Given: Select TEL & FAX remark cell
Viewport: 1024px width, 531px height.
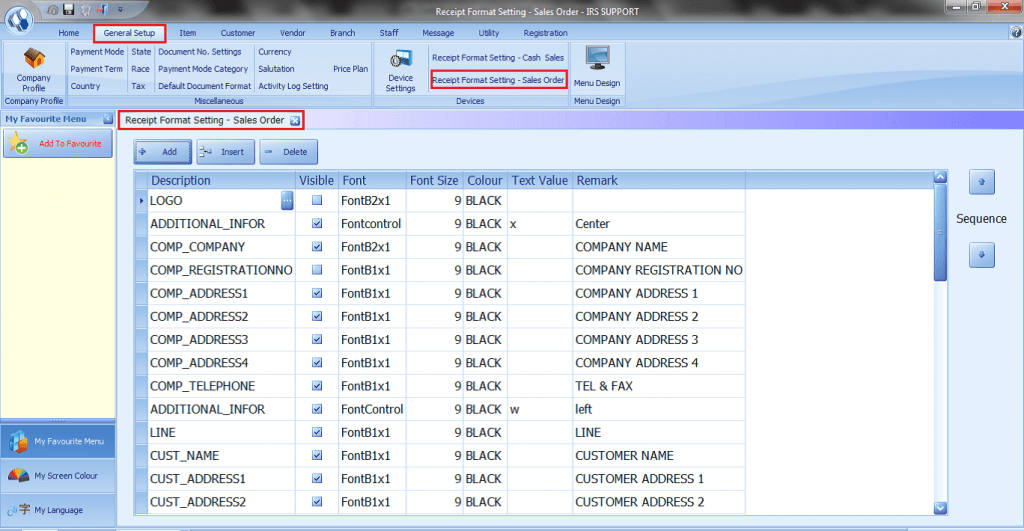Looking at the screenshot, I should click(x=658, y=386).
